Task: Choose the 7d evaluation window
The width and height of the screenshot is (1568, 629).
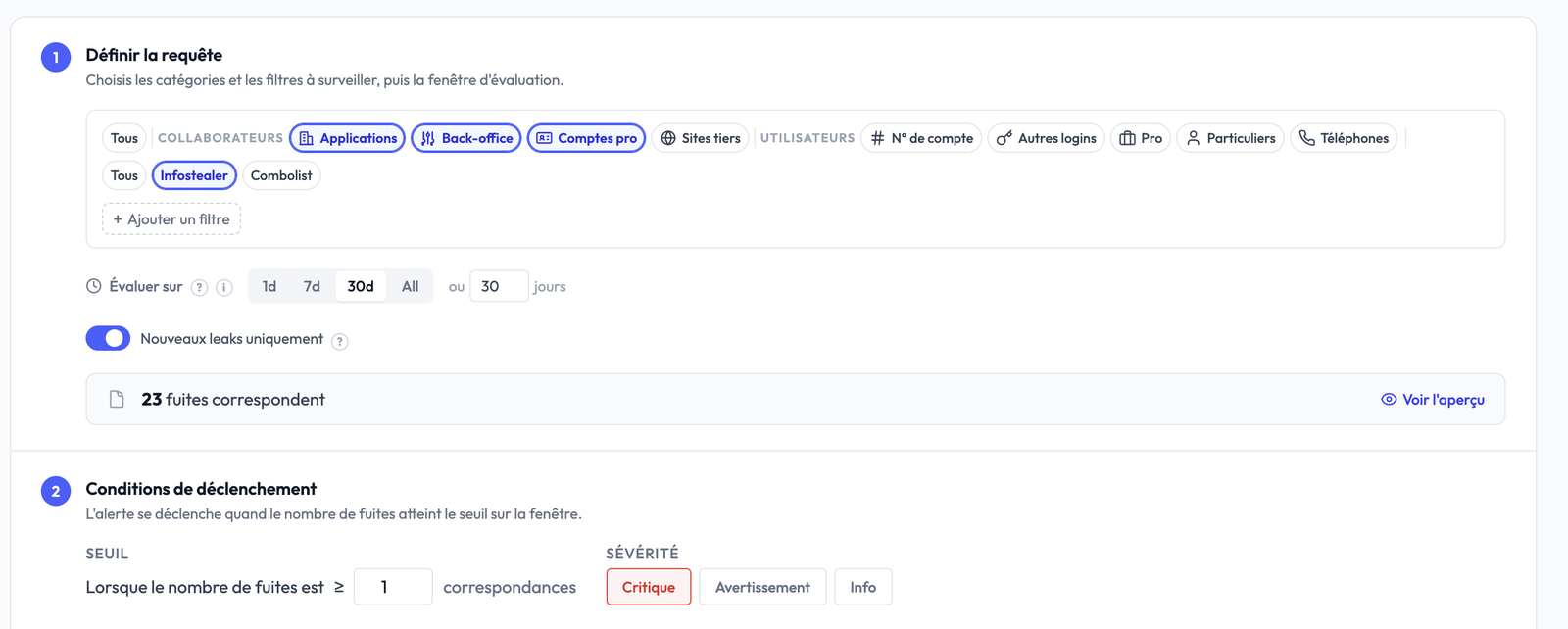Action: point(312,286)
